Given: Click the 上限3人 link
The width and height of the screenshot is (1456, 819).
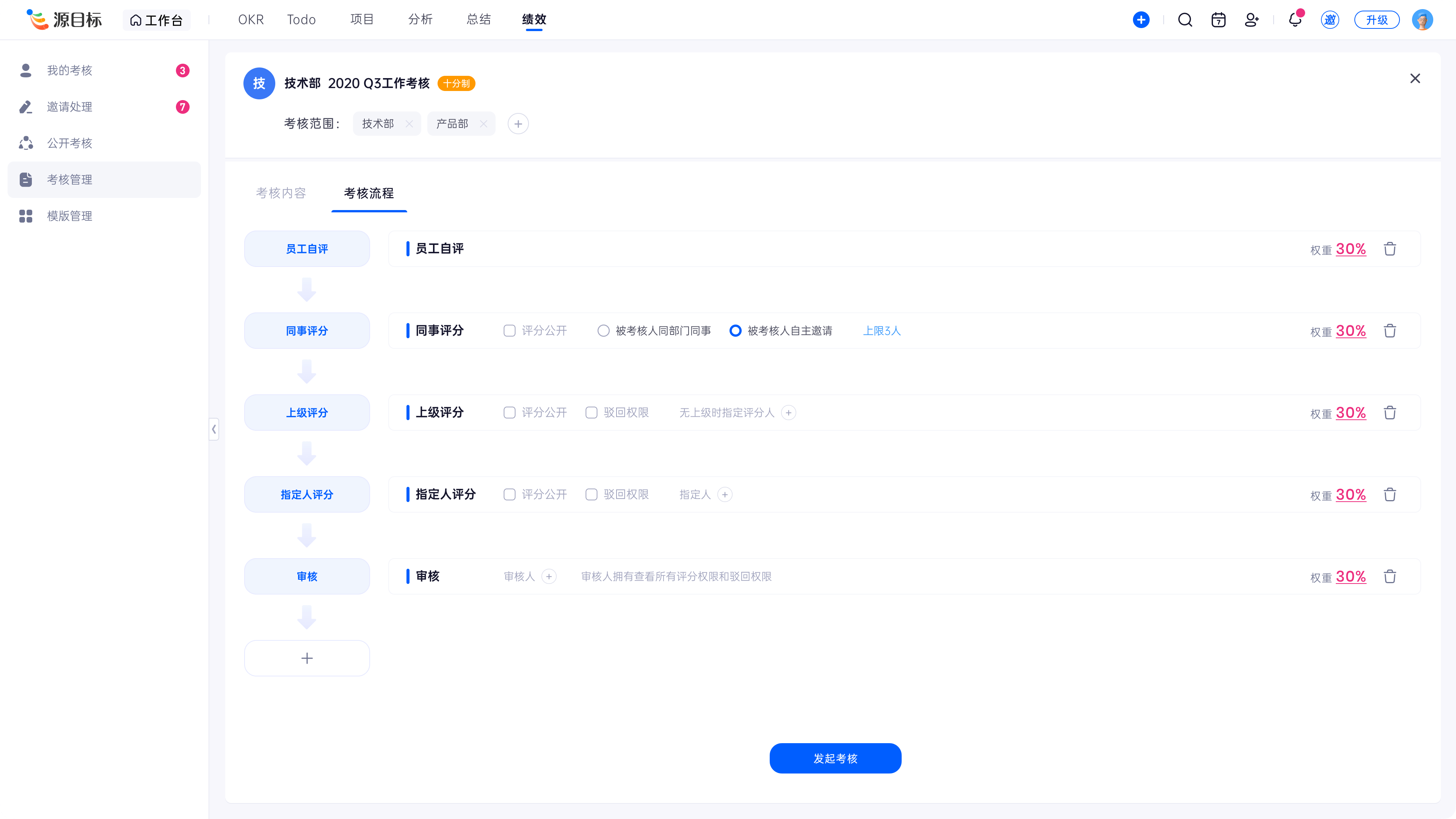Looking at the screenshot, I should (x=881, y=331).
